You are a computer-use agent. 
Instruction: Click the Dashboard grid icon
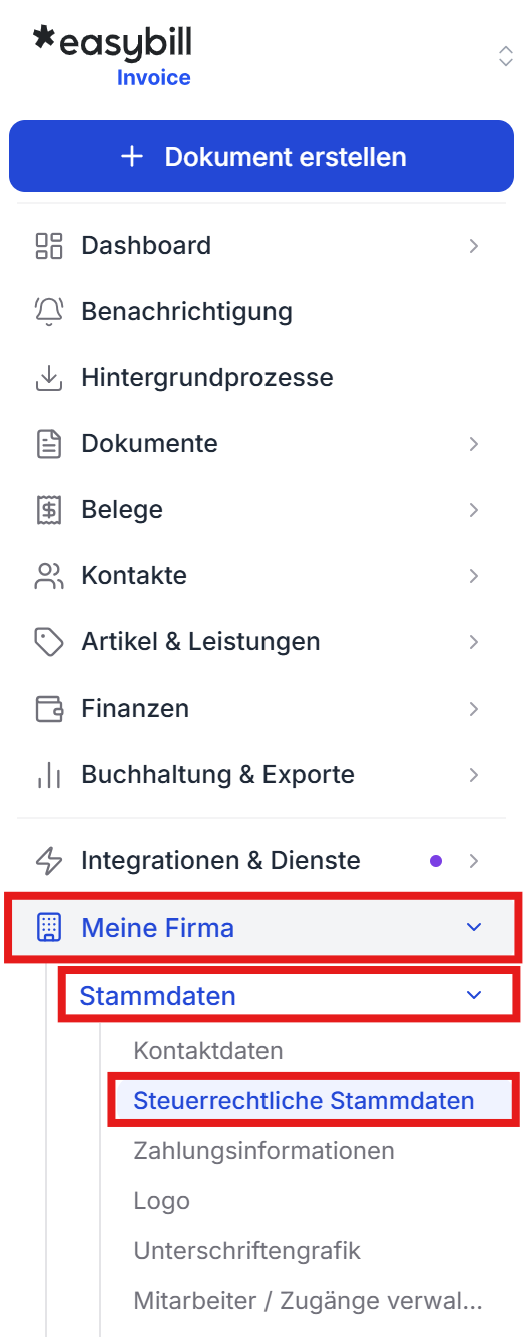point(48,246)
